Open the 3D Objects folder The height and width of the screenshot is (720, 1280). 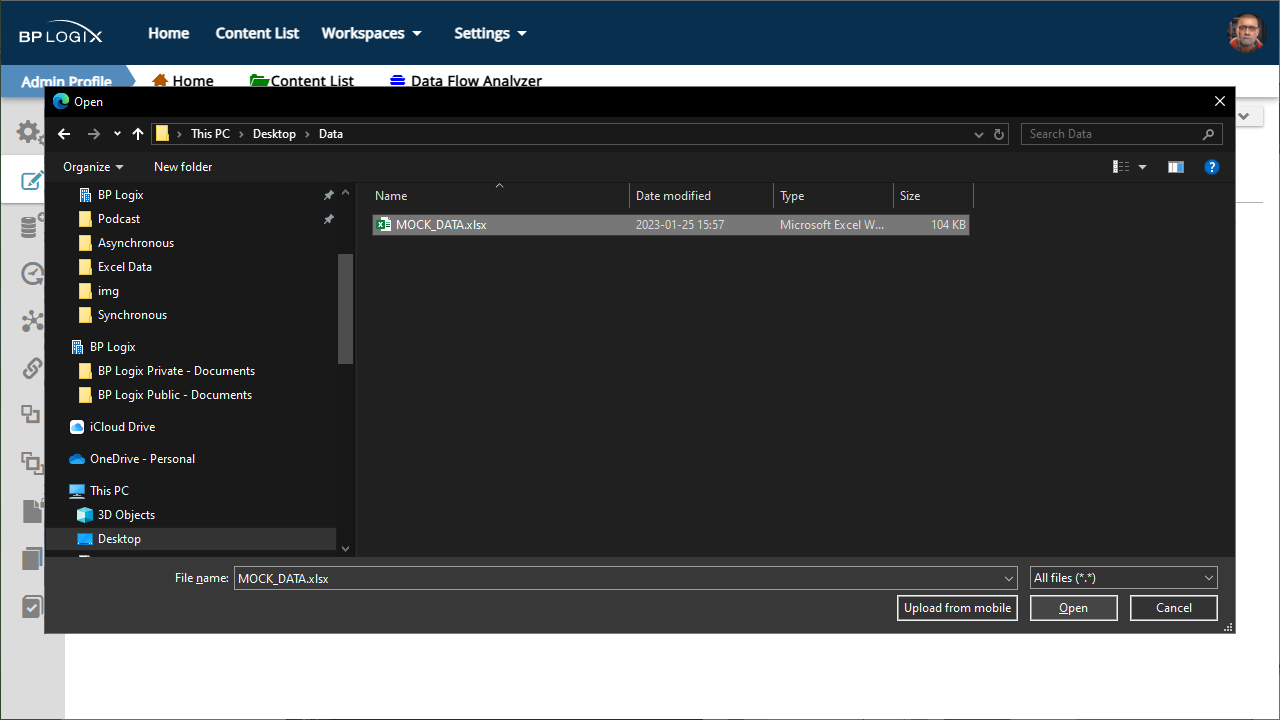pyautogui.click(x=126, y=515)
